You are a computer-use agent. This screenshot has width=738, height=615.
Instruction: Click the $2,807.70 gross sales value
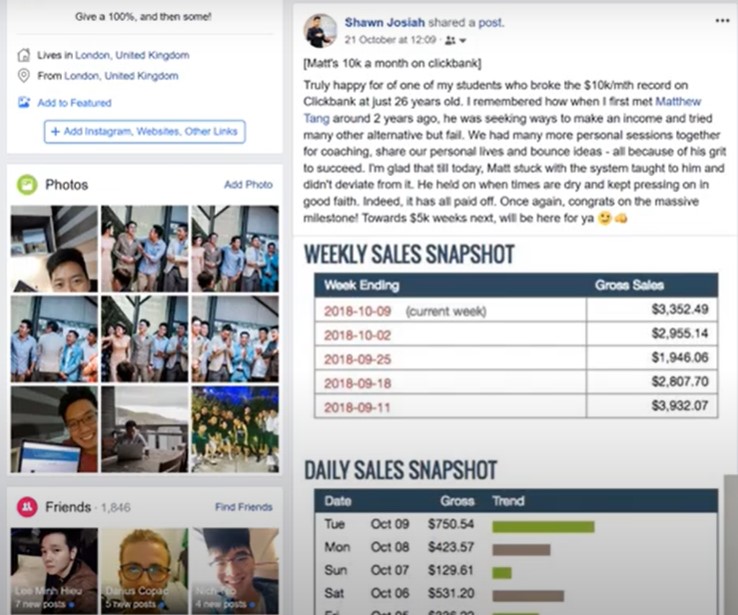coord(680,381)
